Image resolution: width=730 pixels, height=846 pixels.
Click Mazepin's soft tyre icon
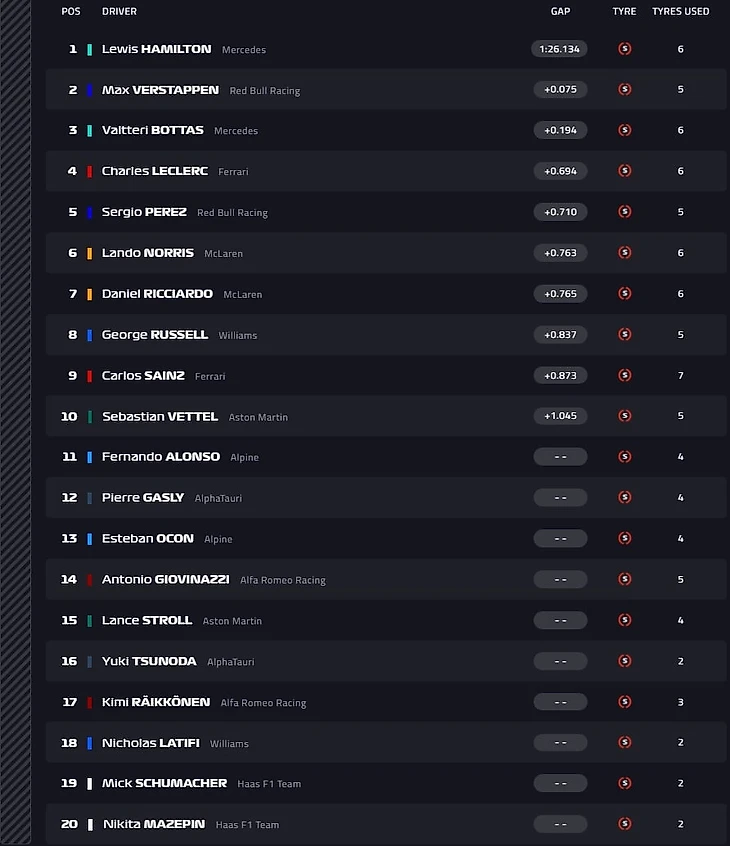pos(625,824)
